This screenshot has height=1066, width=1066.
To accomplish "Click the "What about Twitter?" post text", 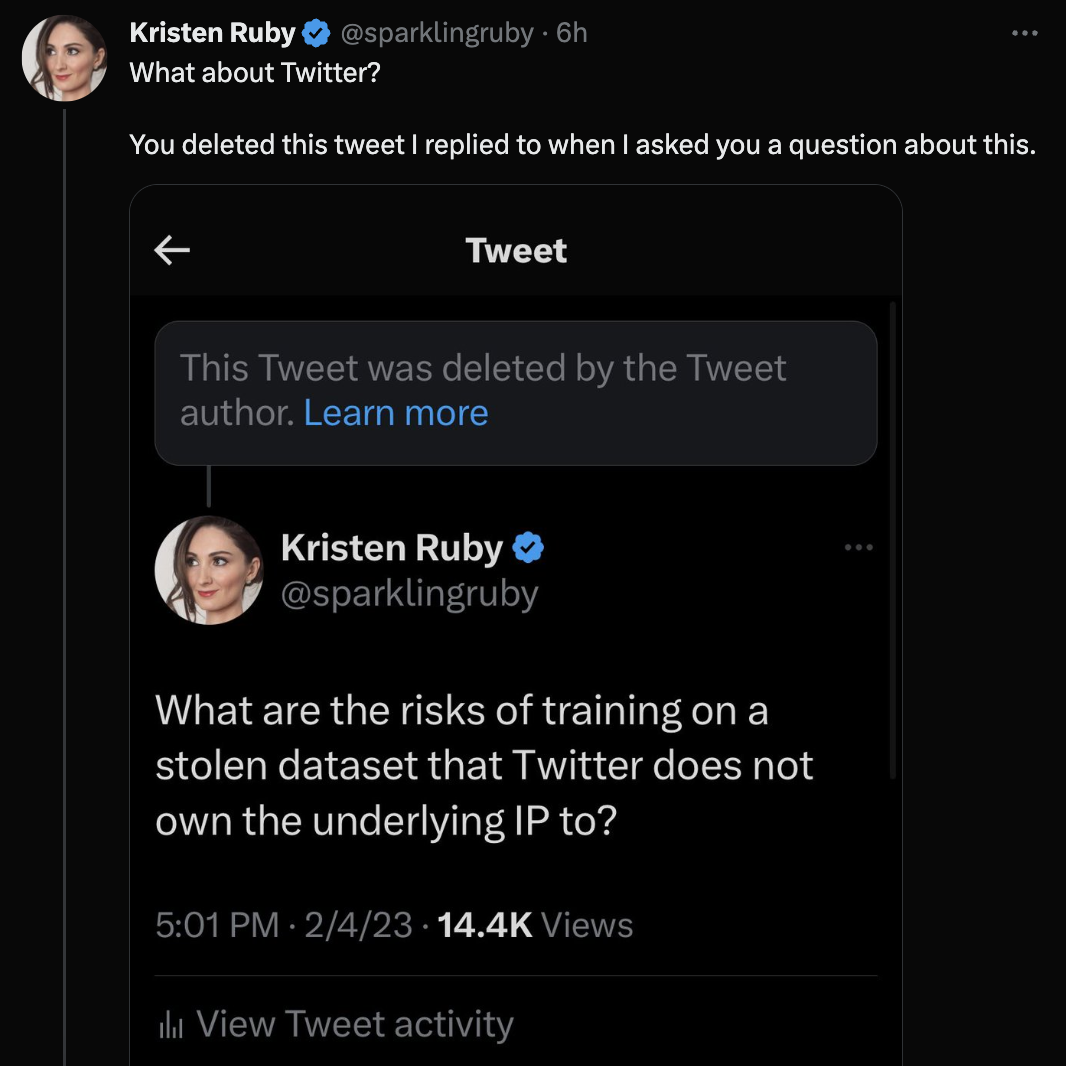I will click(255, 73).
